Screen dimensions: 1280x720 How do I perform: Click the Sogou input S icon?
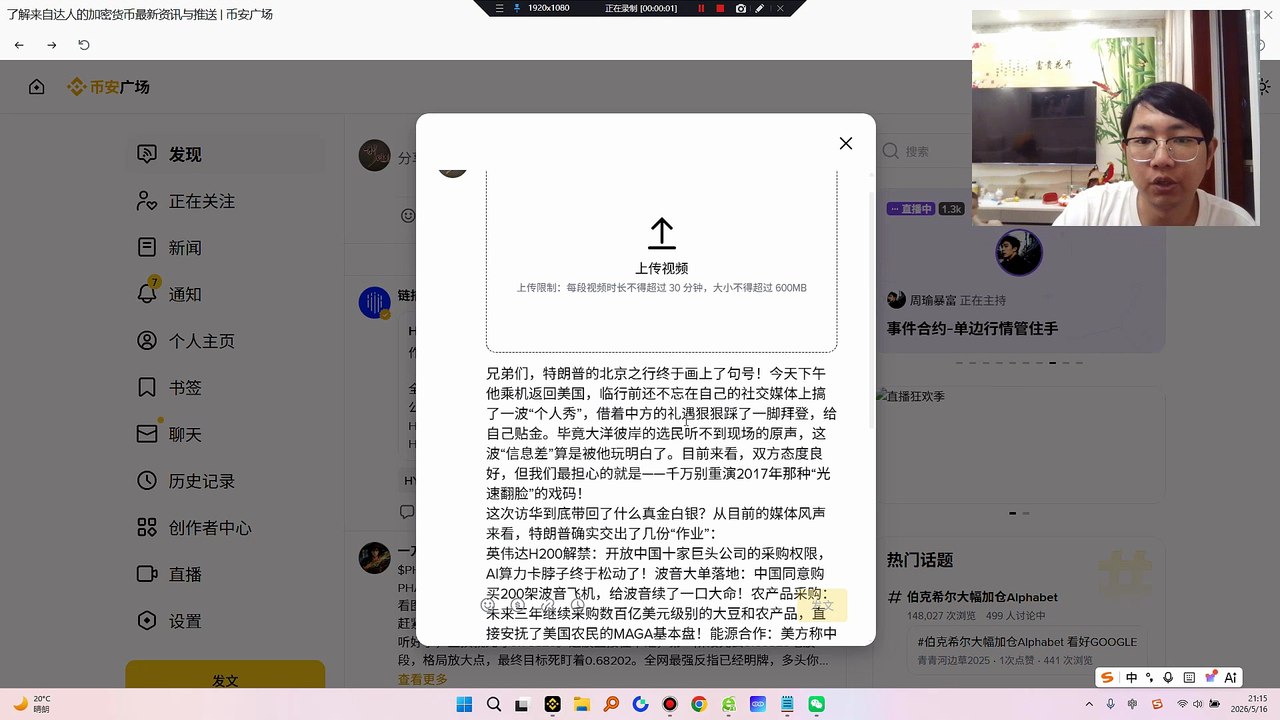coord(1107,677)
